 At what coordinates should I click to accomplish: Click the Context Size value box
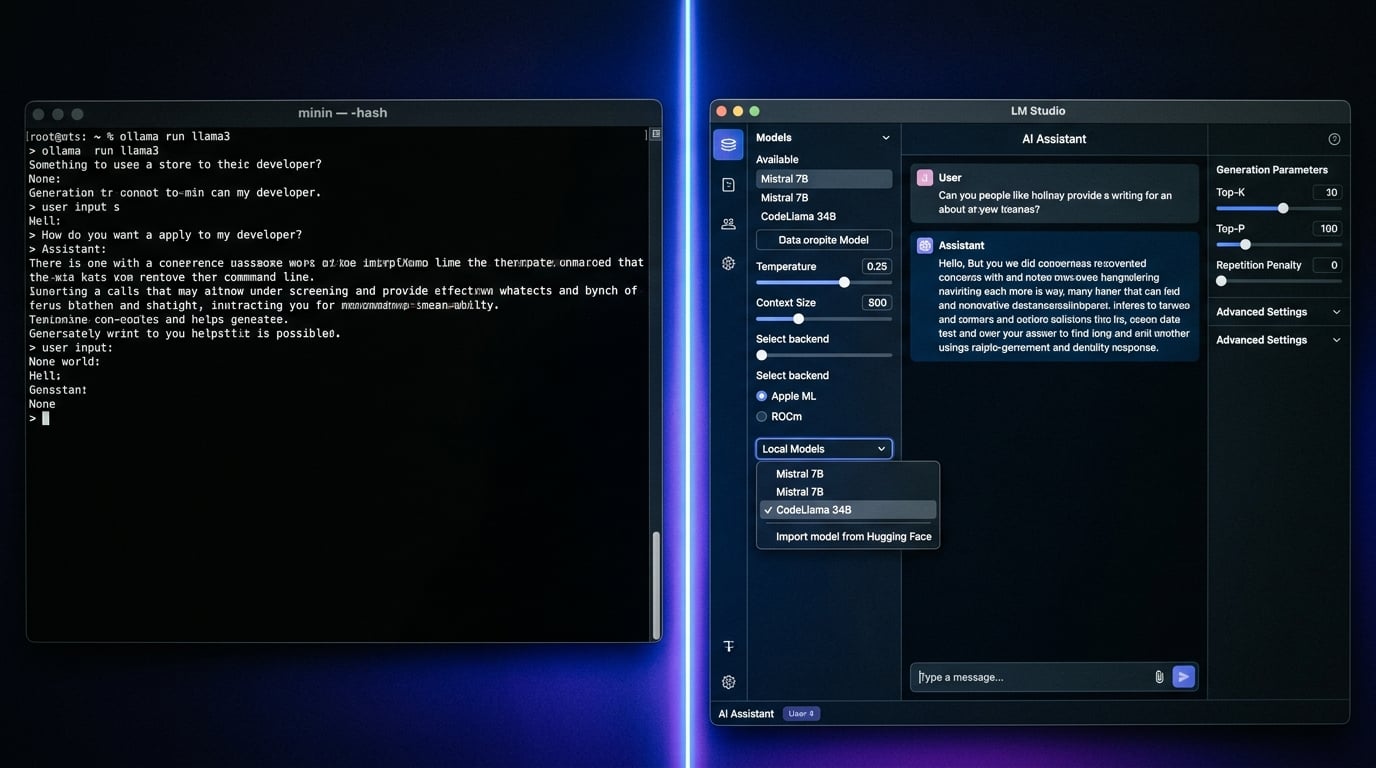coord(876,302)
